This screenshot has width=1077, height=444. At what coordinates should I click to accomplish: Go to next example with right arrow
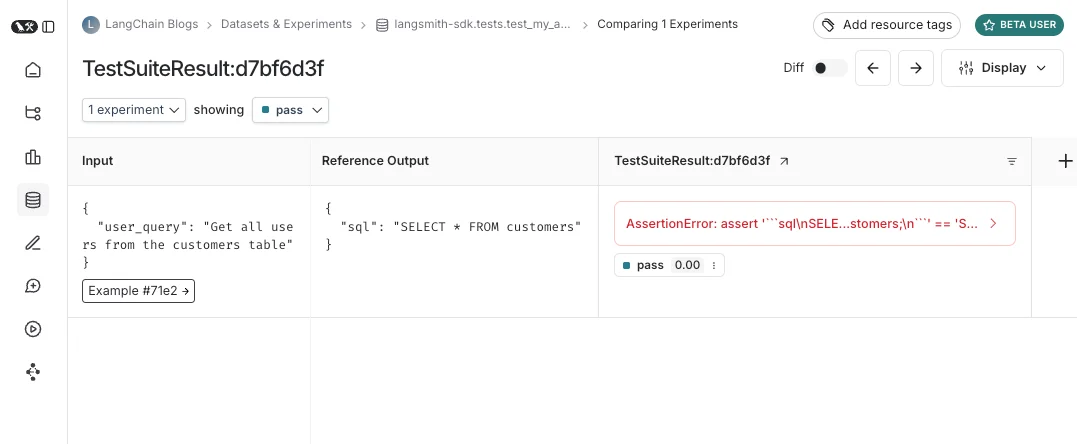916,68
